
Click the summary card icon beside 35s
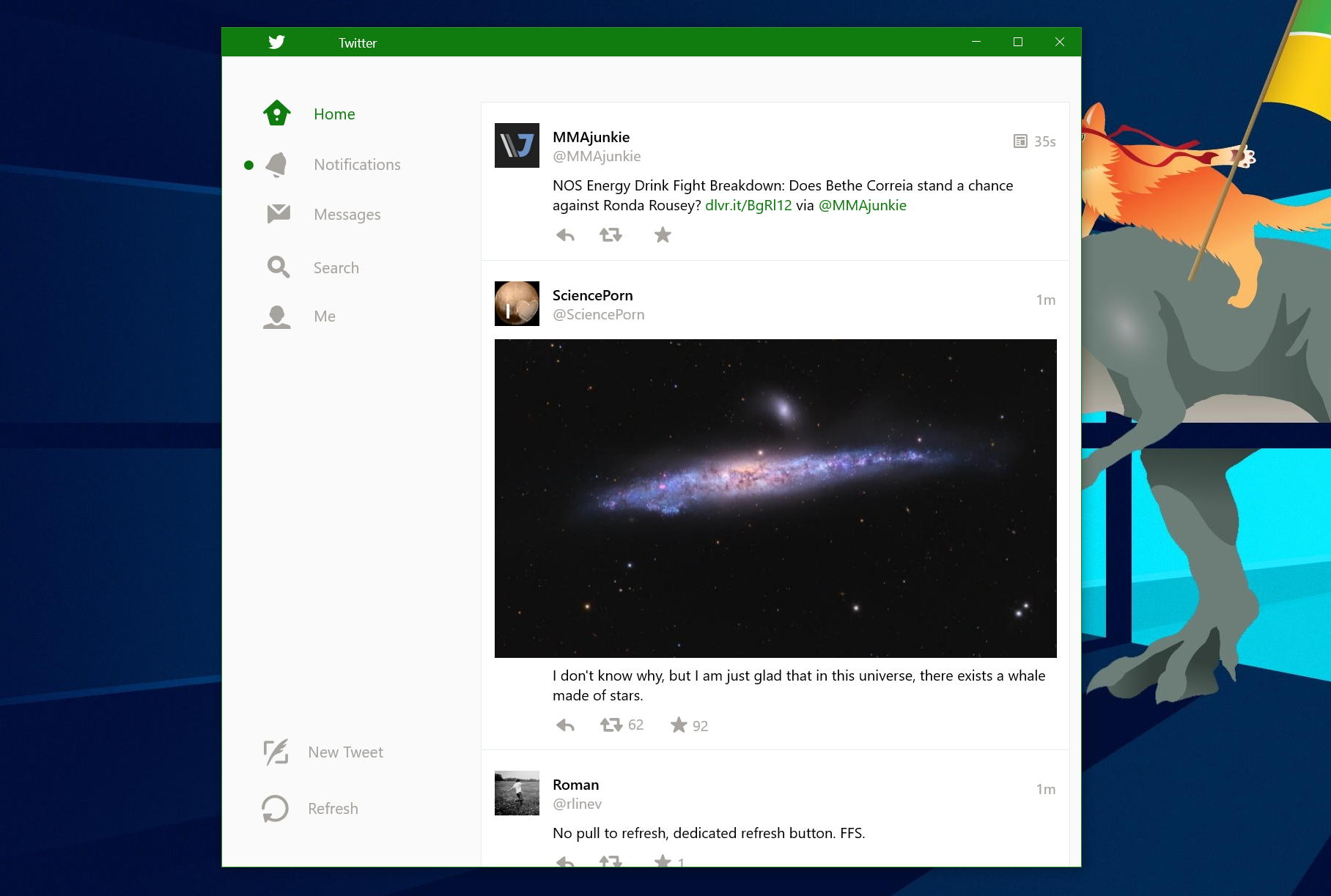pos(1020,141)
